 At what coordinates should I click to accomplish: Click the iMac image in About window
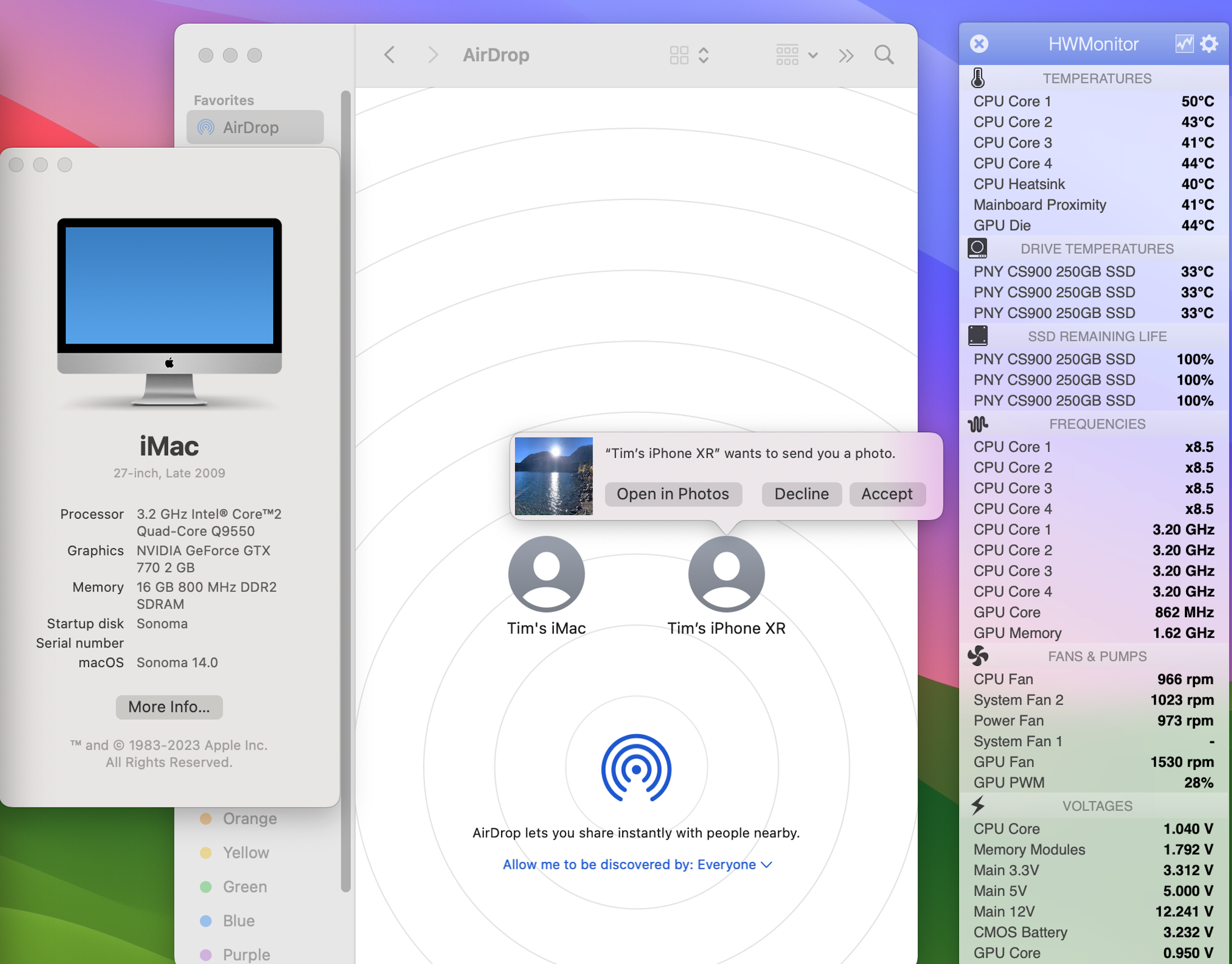click(169, 312)
